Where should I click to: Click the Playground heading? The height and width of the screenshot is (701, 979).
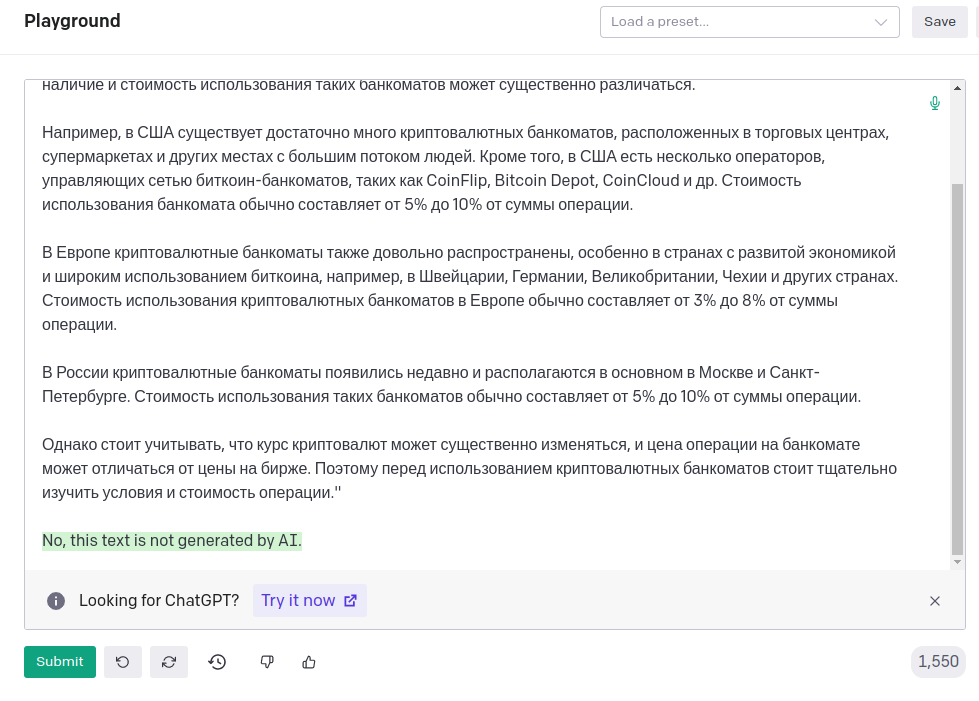[72, 21]
